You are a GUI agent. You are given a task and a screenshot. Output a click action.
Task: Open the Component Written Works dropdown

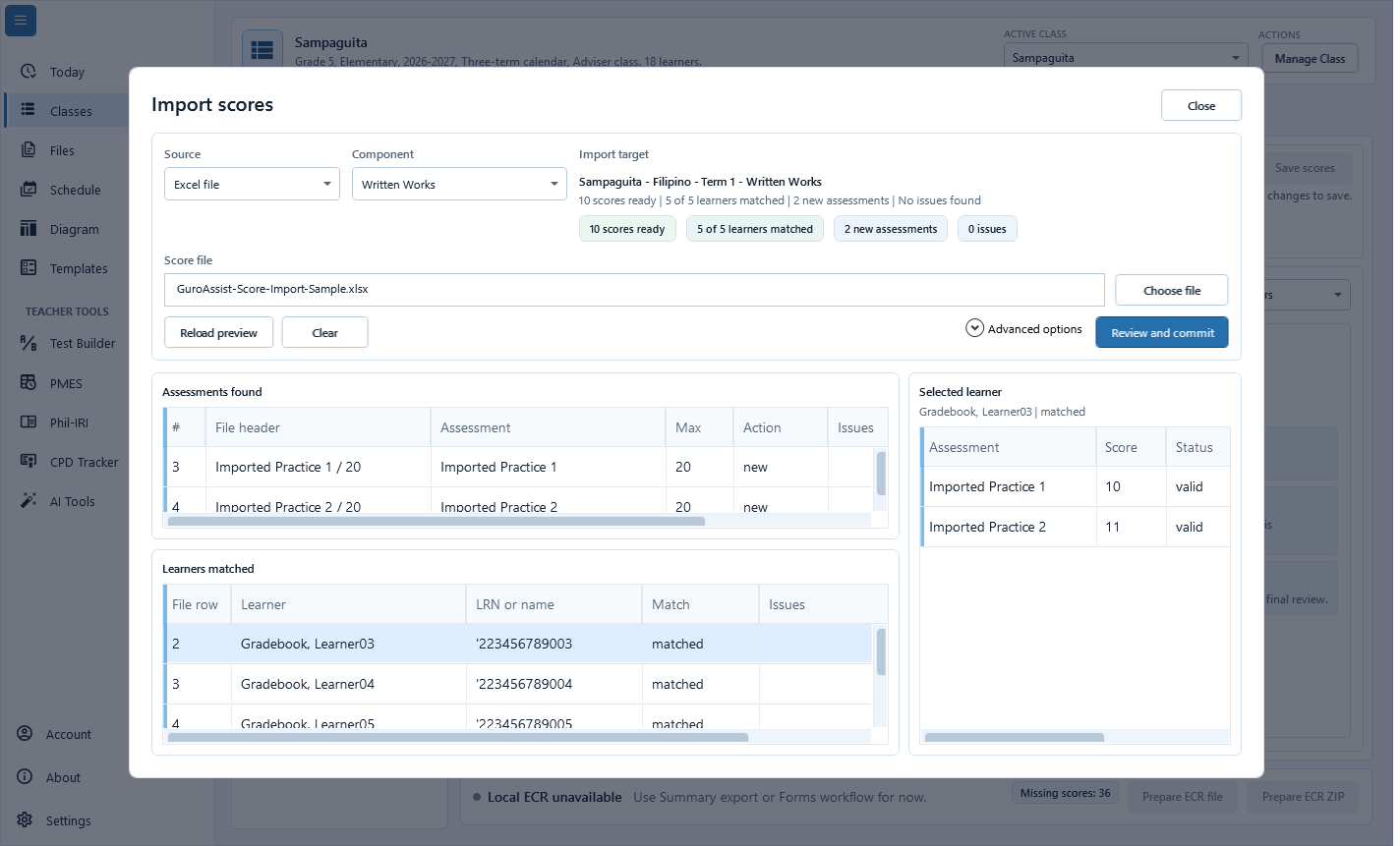(459, 184)
